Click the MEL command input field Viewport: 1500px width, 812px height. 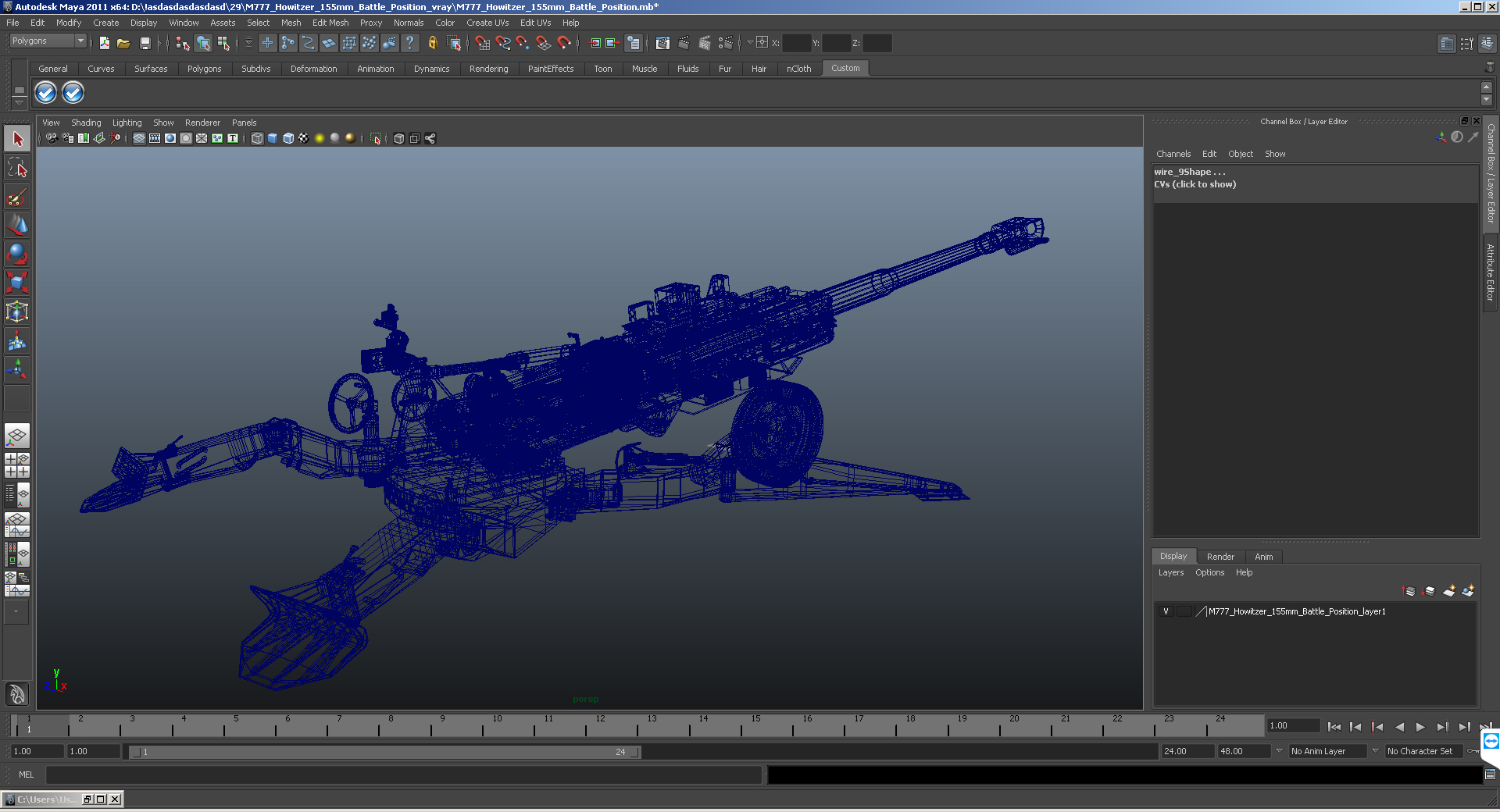pos(404,775)
